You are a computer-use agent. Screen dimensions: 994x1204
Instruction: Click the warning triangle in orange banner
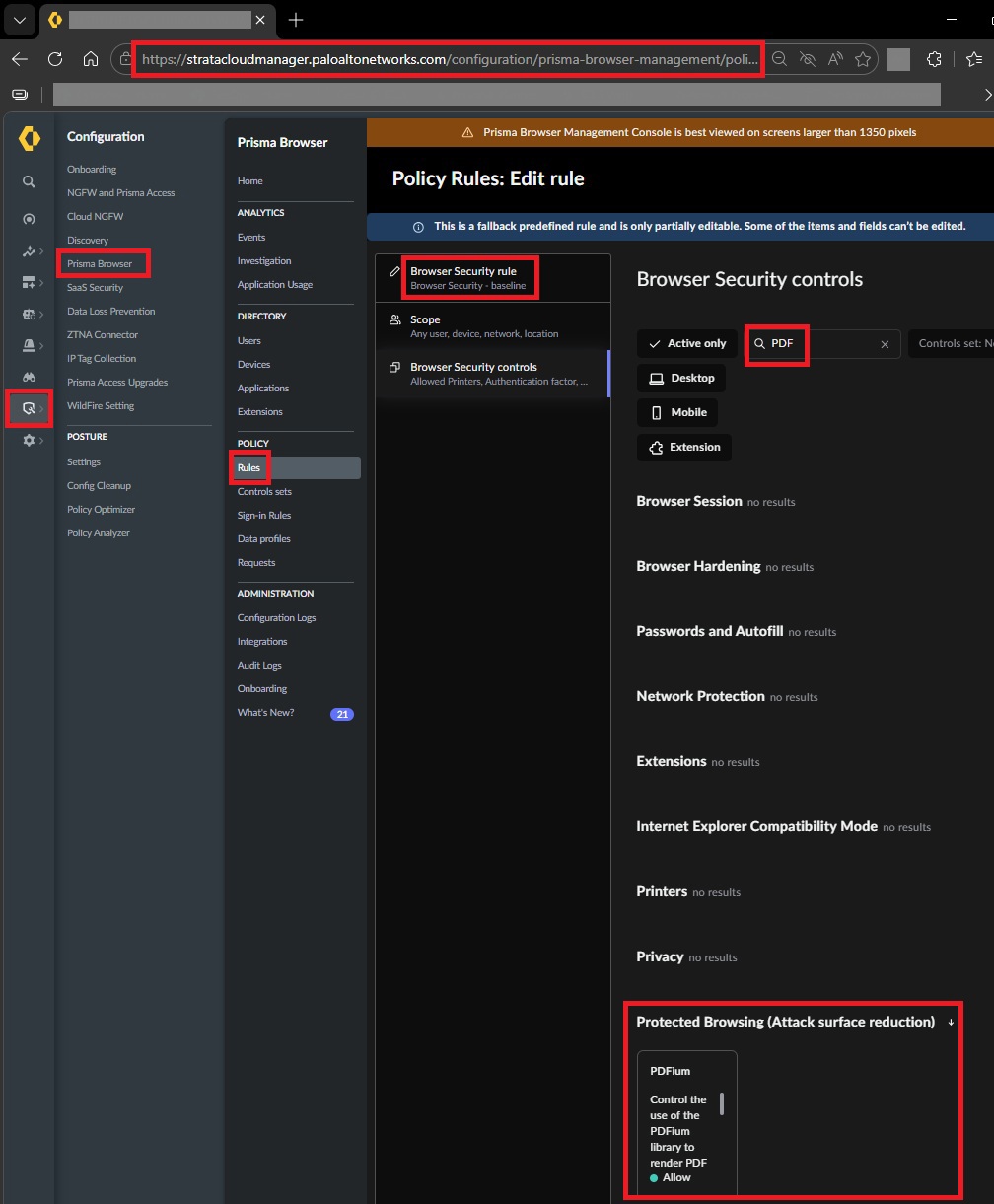tap(468, 132)
